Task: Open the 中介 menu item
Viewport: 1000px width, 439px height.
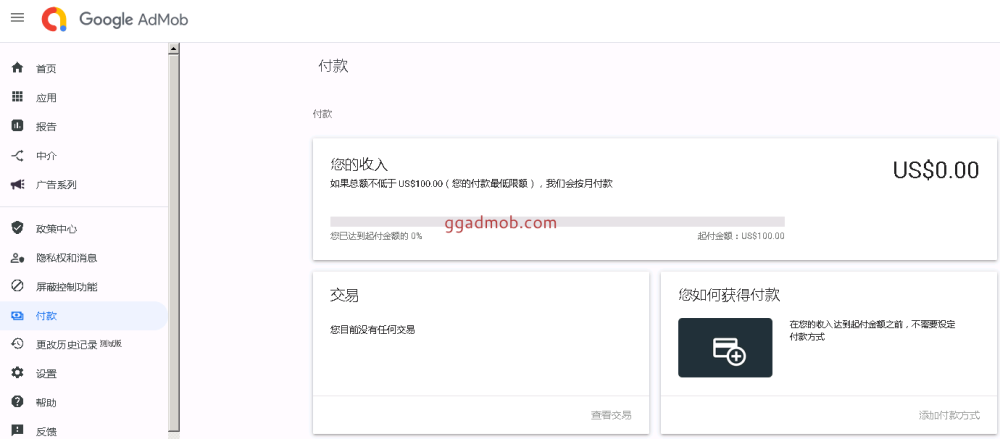Action: point(84,156)
